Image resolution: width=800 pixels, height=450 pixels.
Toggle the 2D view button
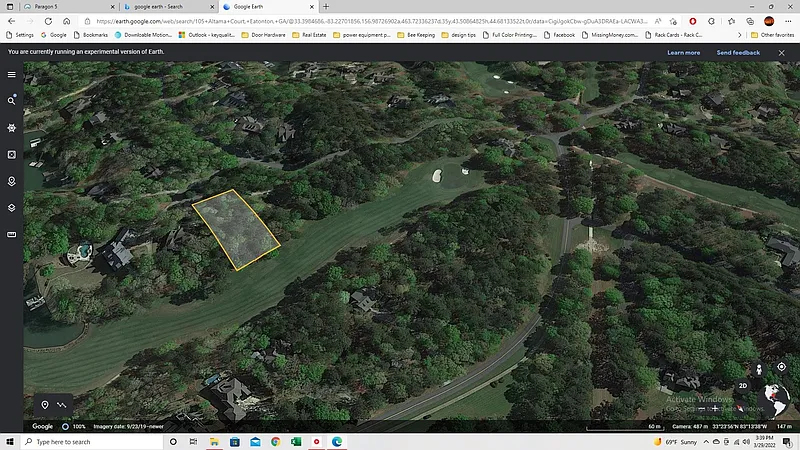pos(743,385)
